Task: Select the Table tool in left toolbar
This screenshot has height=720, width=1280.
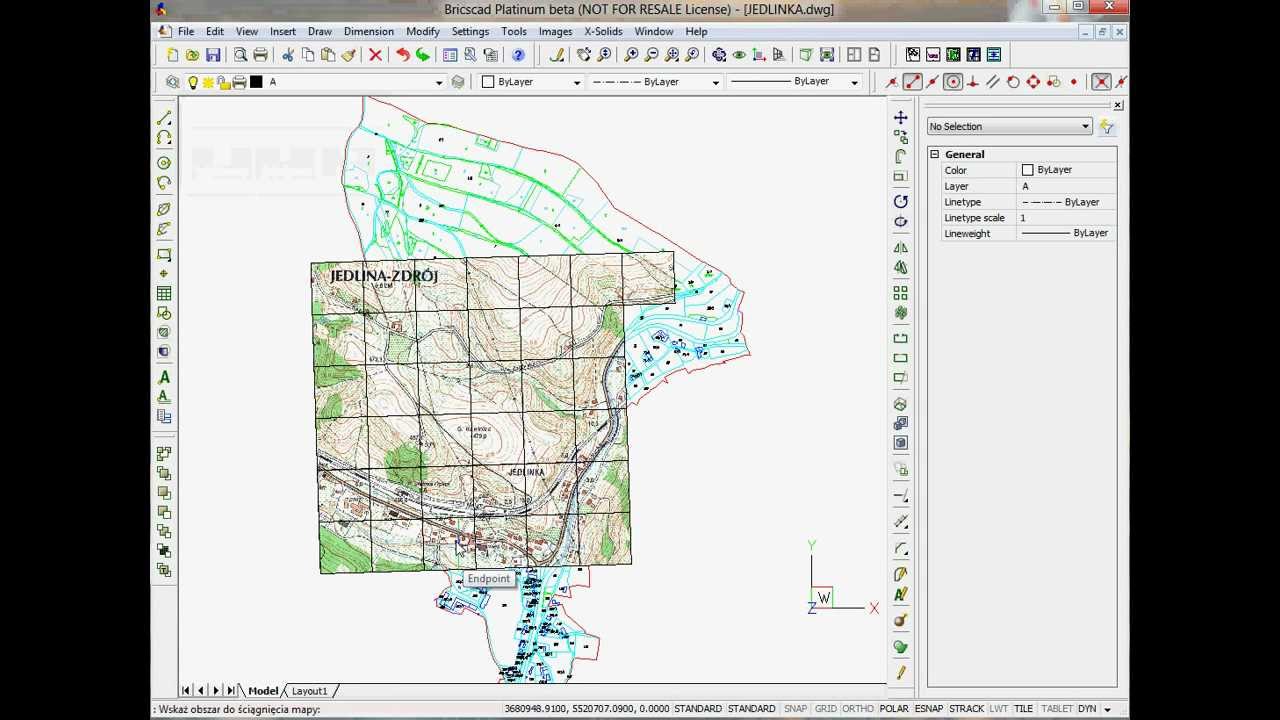Action: 164,293
